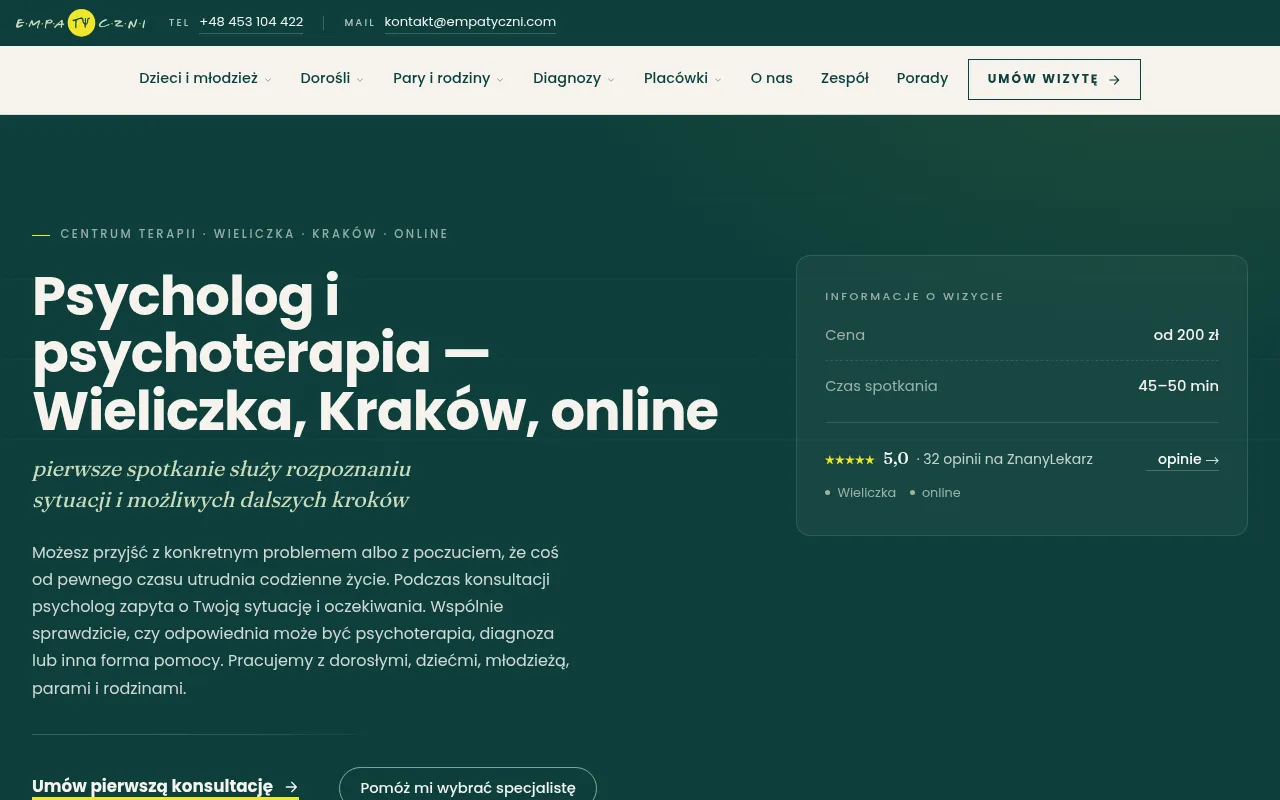1280x800 pixels.
Task: Click Umów pierwszą konsultację link
Action: pos(165,786)
